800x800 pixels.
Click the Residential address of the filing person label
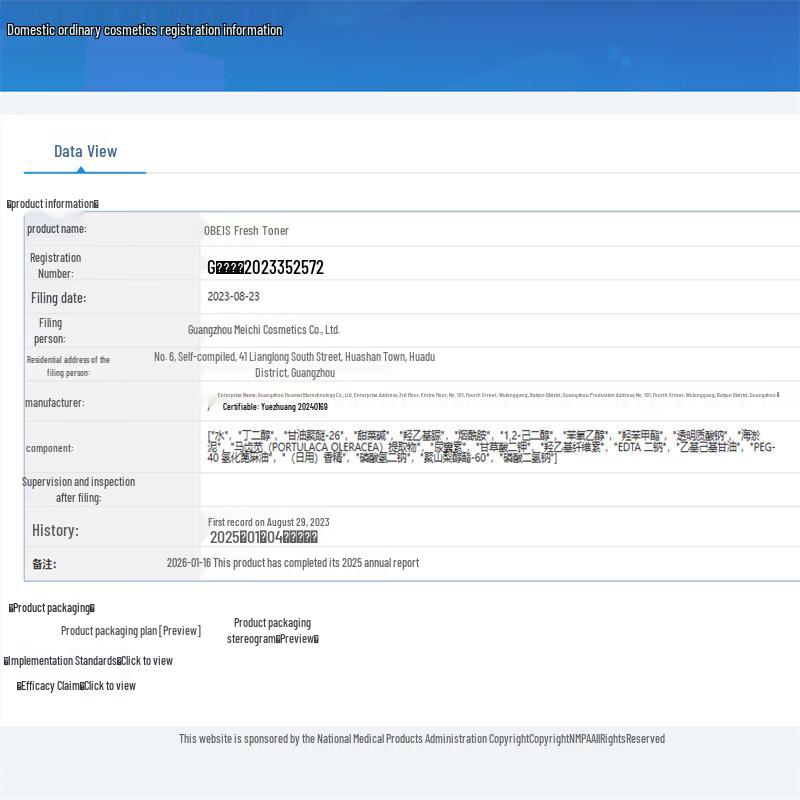[68, 366]
